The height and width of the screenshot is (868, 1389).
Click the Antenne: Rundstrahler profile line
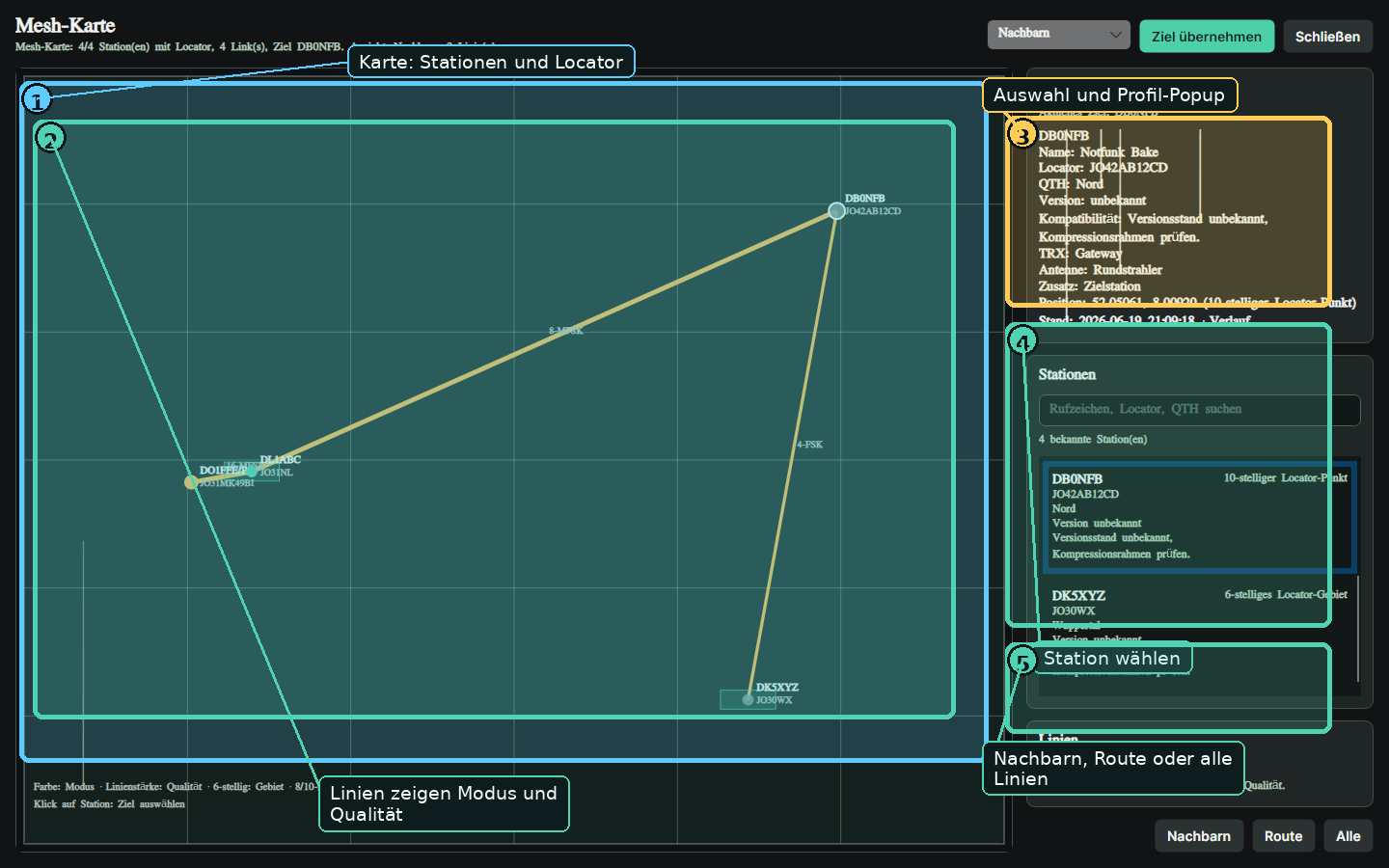click(1100, 270)
